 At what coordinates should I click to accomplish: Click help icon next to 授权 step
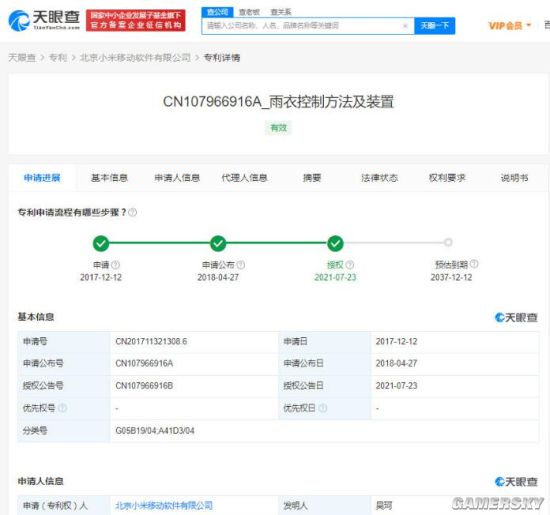pyautogui.click(x=350, y=265)
